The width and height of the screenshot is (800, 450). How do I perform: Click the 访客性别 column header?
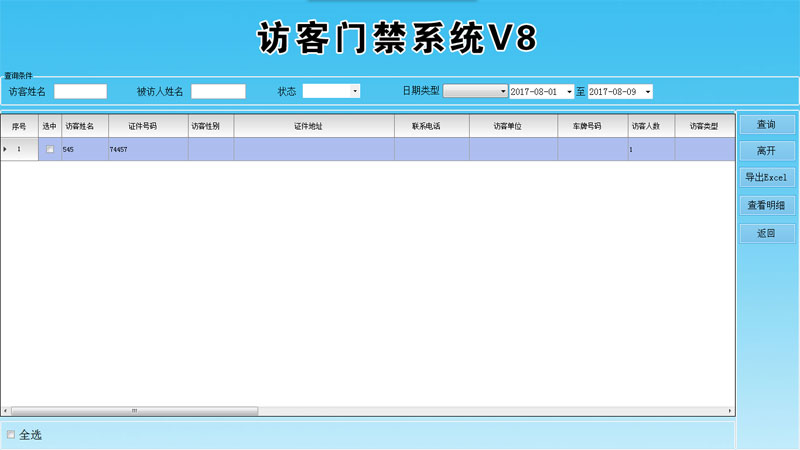click(211, 126)
